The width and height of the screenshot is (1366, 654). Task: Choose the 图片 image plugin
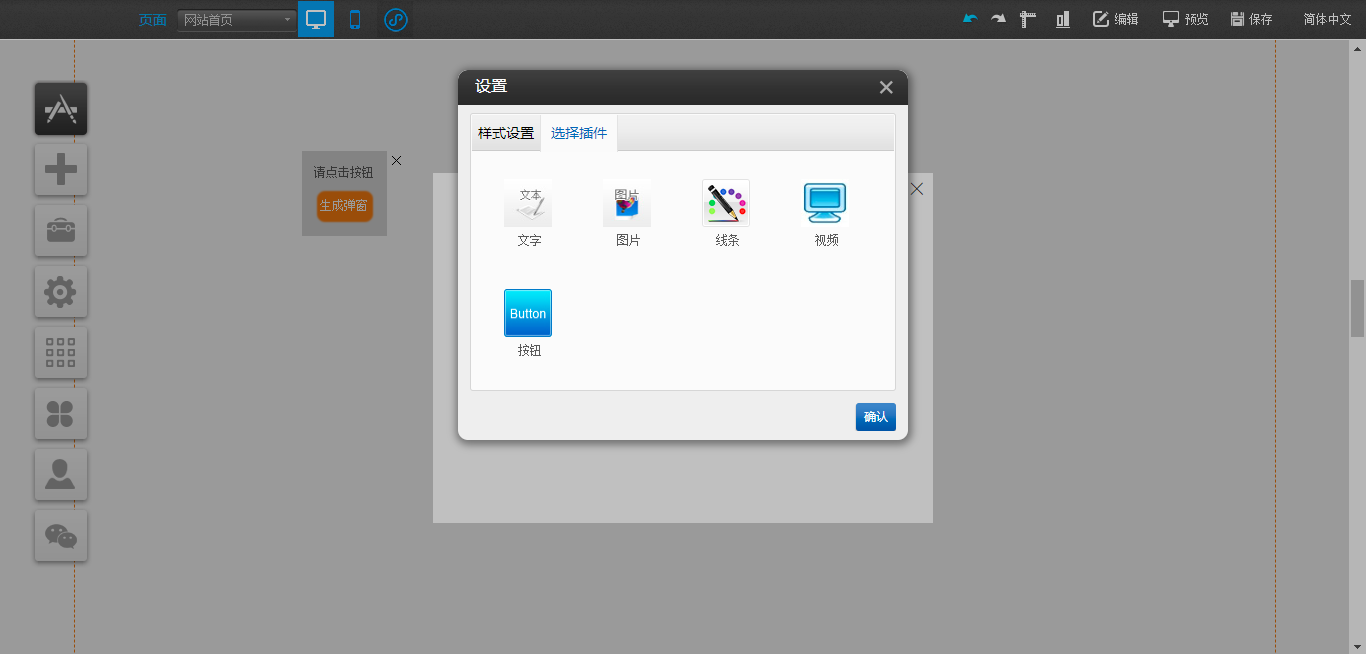[x=627, y=204]
